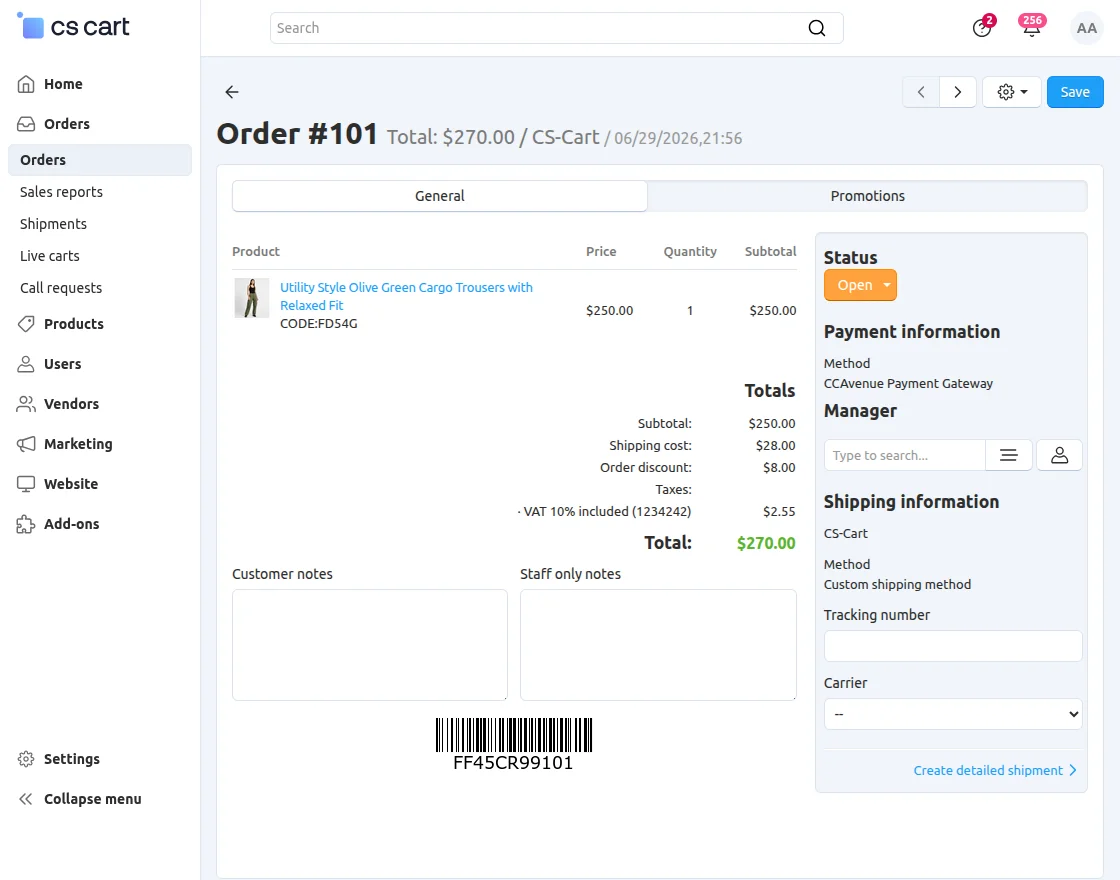Click the VAT $2.55 amount
Image resolution: width=1120 pixels, height=880 pixels.
point(779,512)
